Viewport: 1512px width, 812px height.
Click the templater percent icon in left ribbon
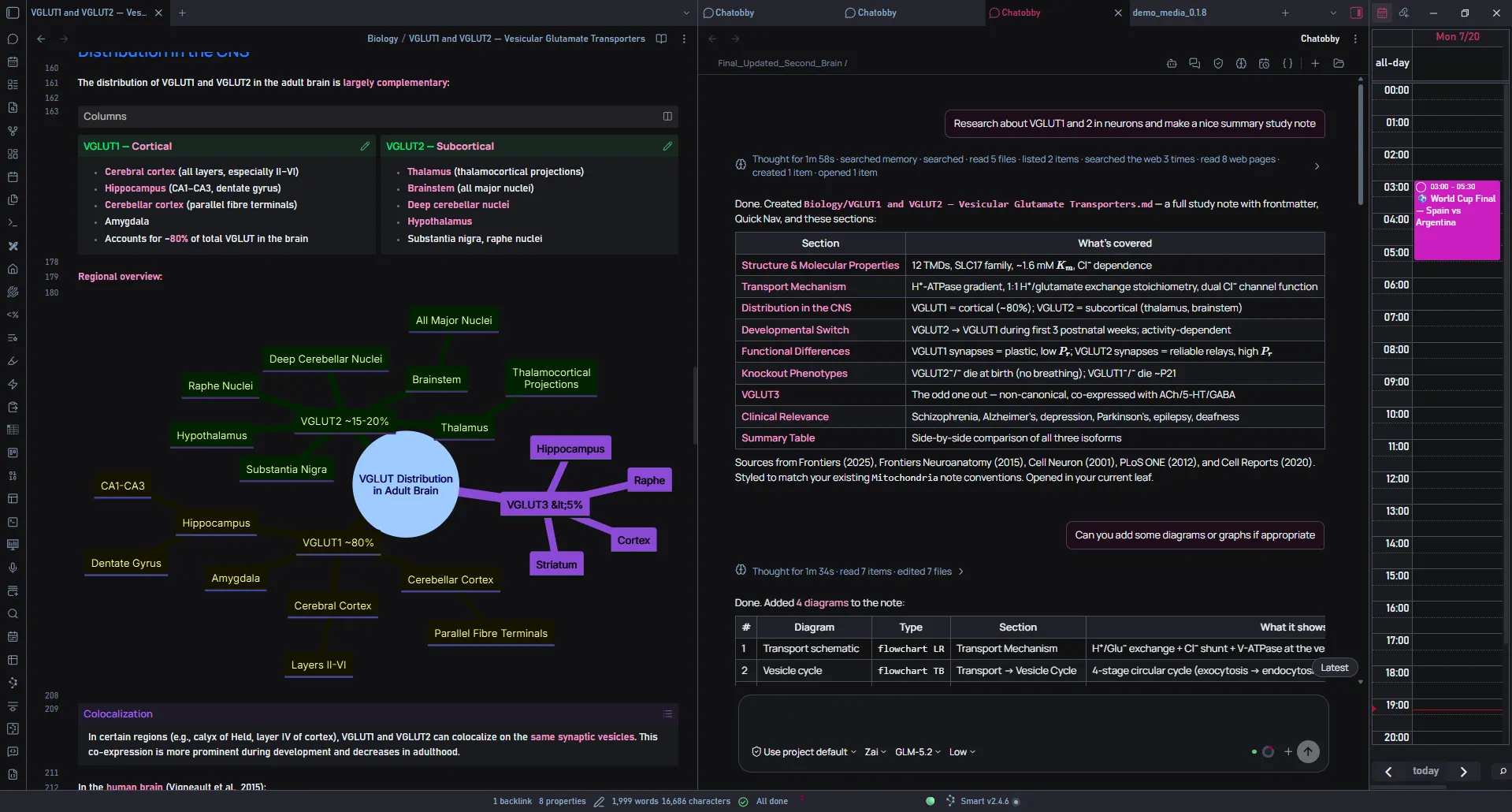(13, 315)
